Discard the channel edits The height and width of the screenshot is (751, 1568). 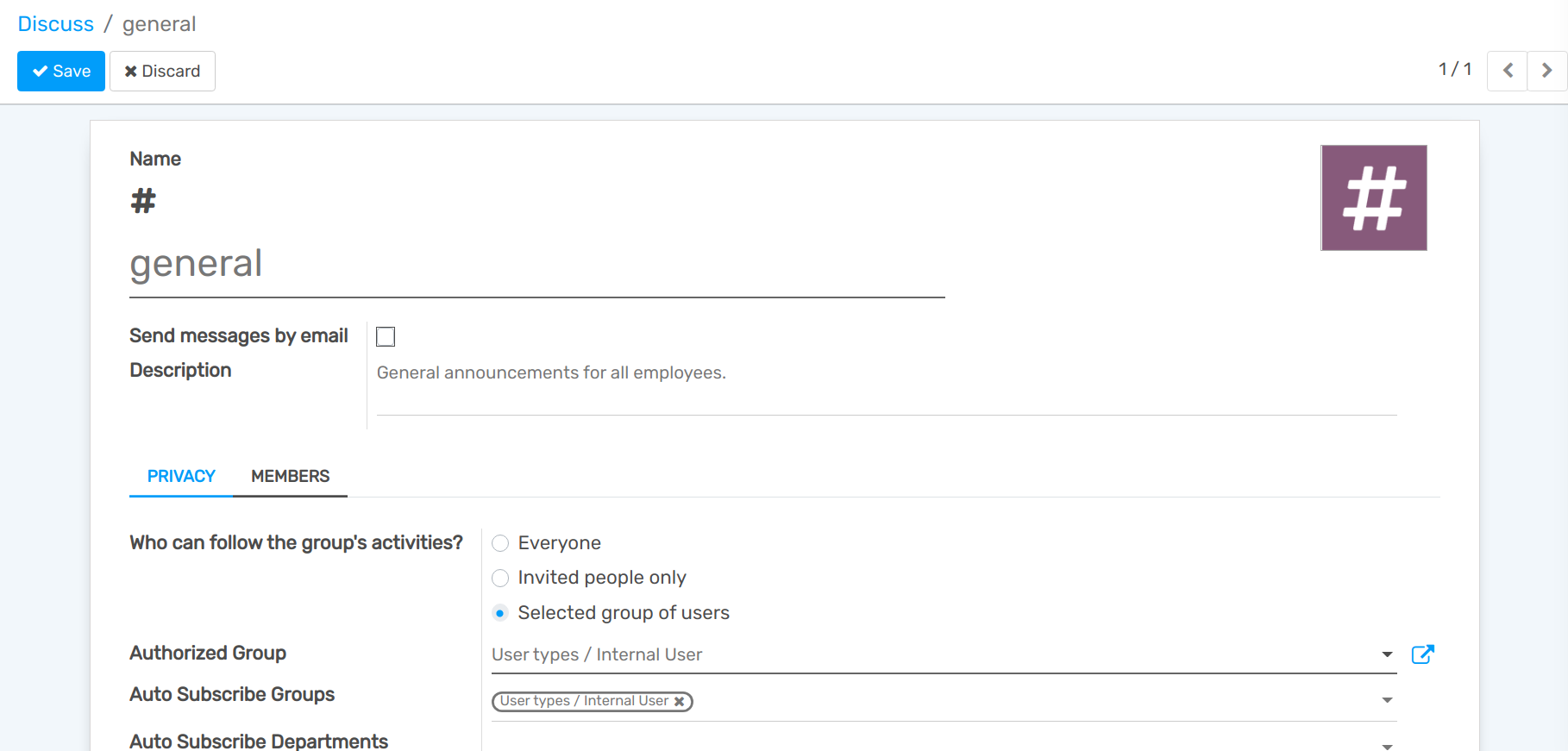162,71
